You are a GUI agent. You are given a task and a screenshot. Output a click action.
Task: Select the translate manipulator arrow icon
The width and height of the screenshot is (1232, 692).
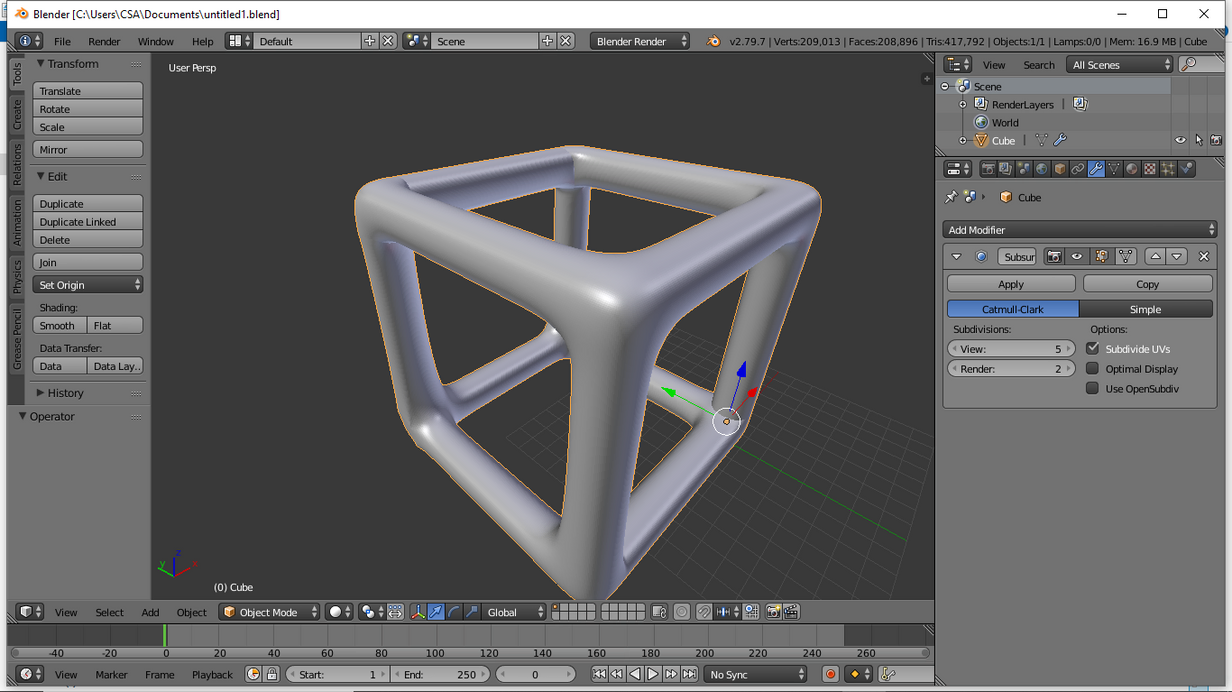tap(436, 612)
